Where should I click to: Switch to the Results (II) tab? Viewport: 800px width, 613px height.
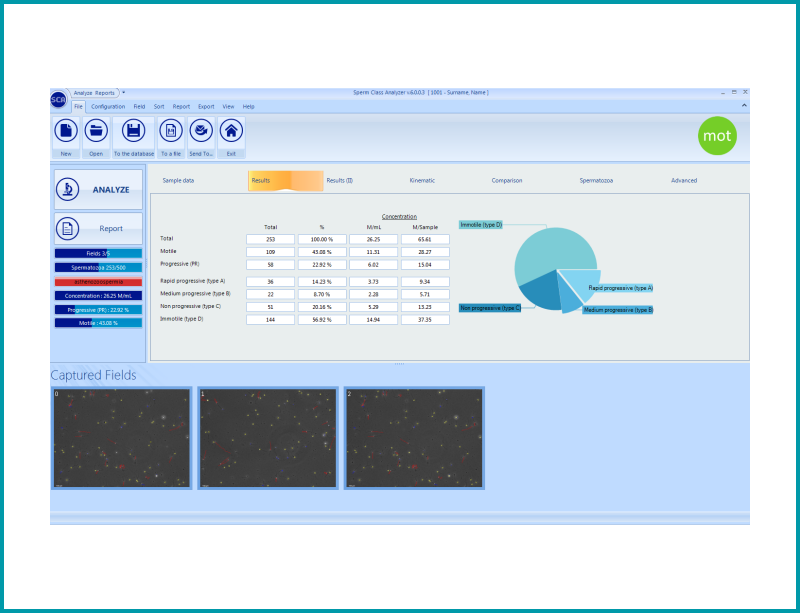[340, 181]
